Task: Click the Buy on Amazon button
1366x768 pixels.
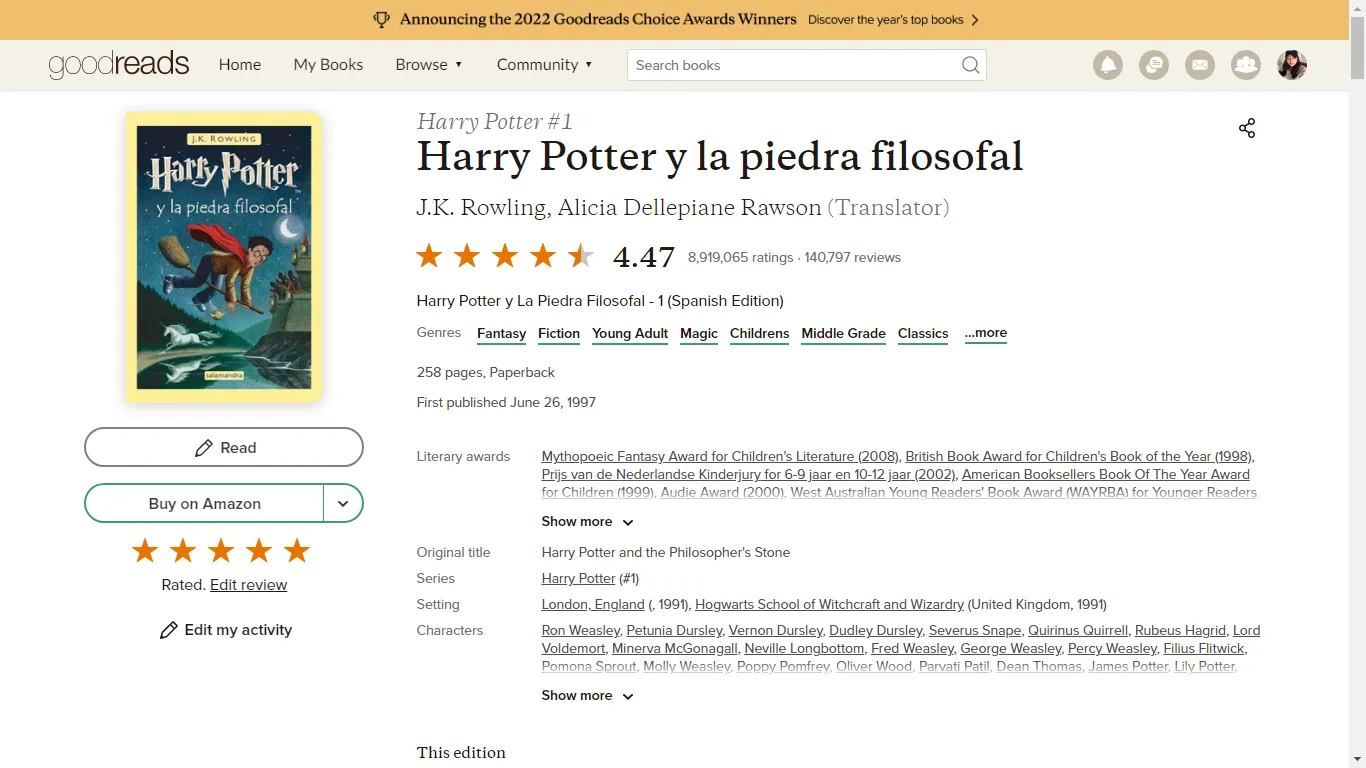Action: point(204,503)
